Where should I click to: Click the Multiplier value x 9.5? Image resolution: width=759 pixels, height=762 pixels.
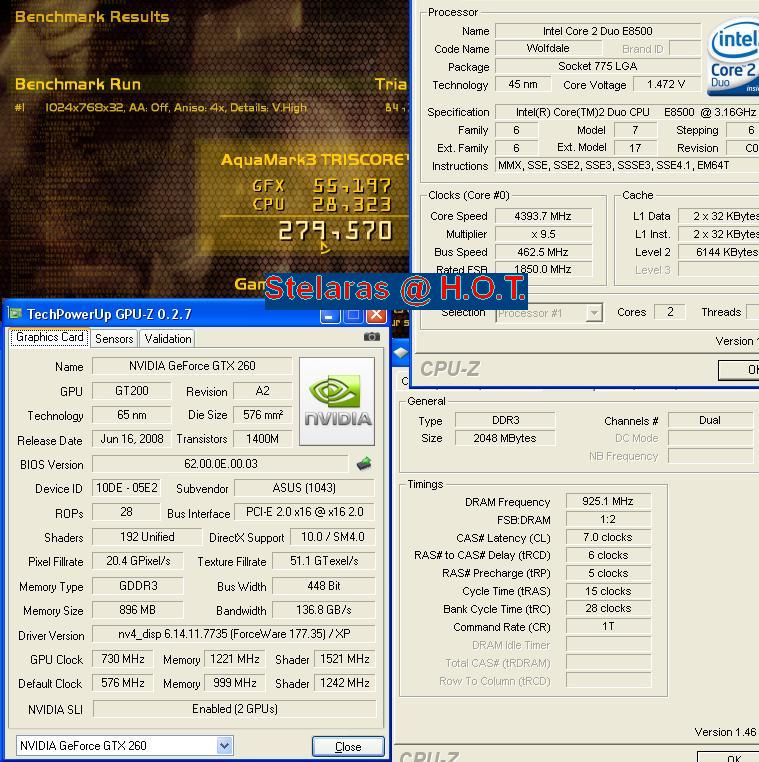point(543,234)
